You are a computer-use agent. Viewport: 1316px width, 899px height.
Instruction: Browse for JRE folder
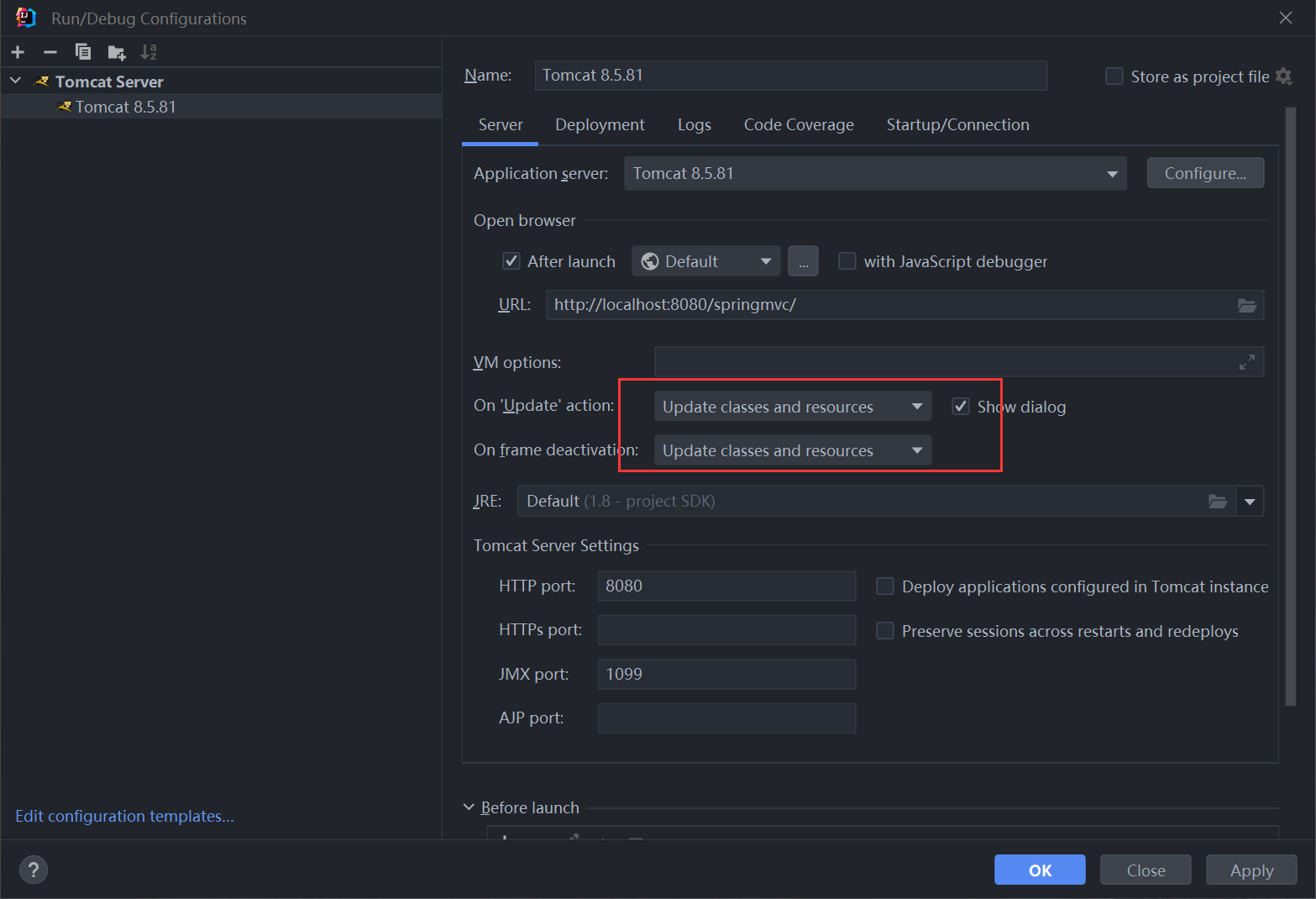1218,502
